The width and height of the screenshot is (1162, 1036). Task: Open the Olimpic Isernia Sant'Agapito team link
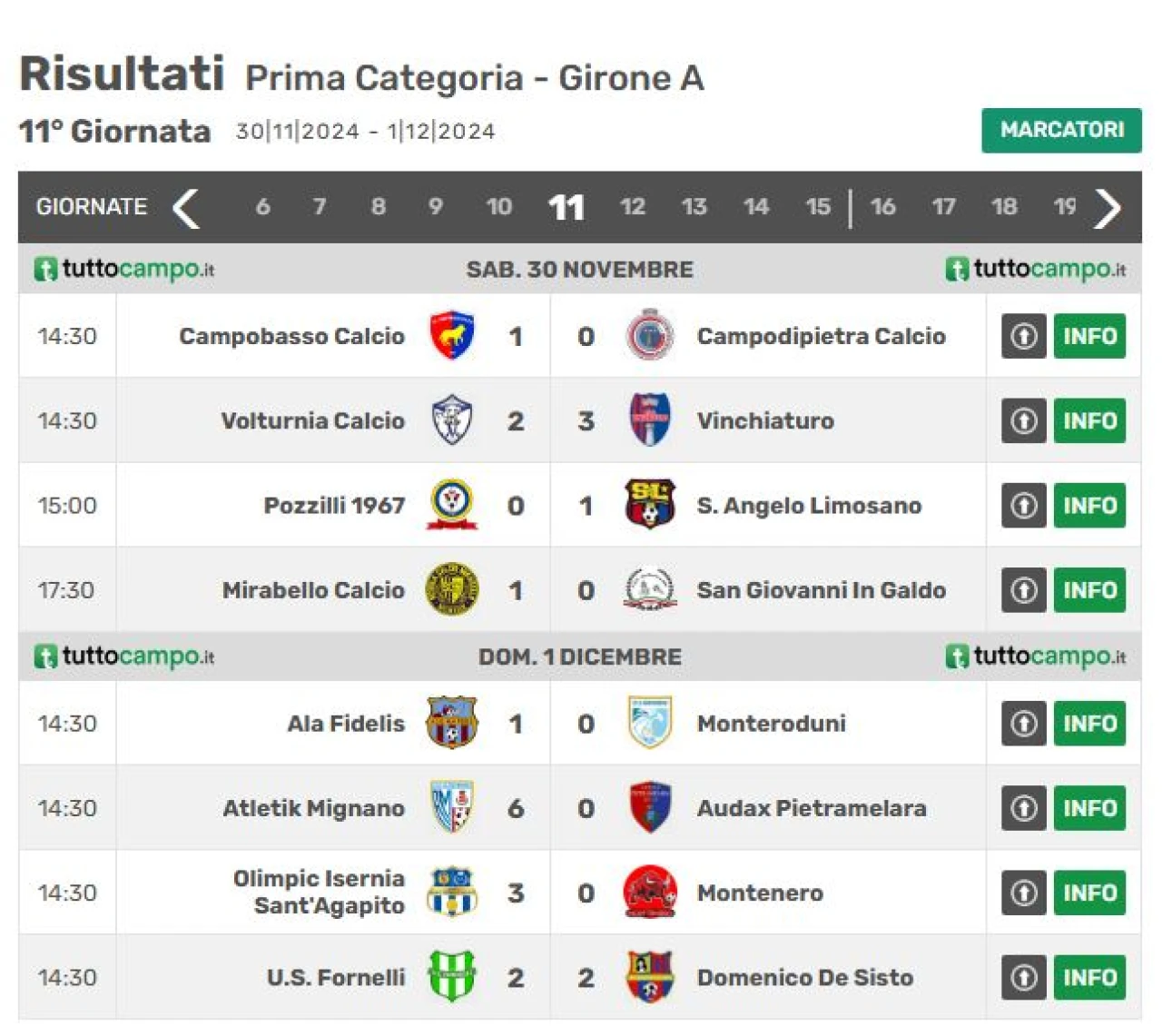319,892
